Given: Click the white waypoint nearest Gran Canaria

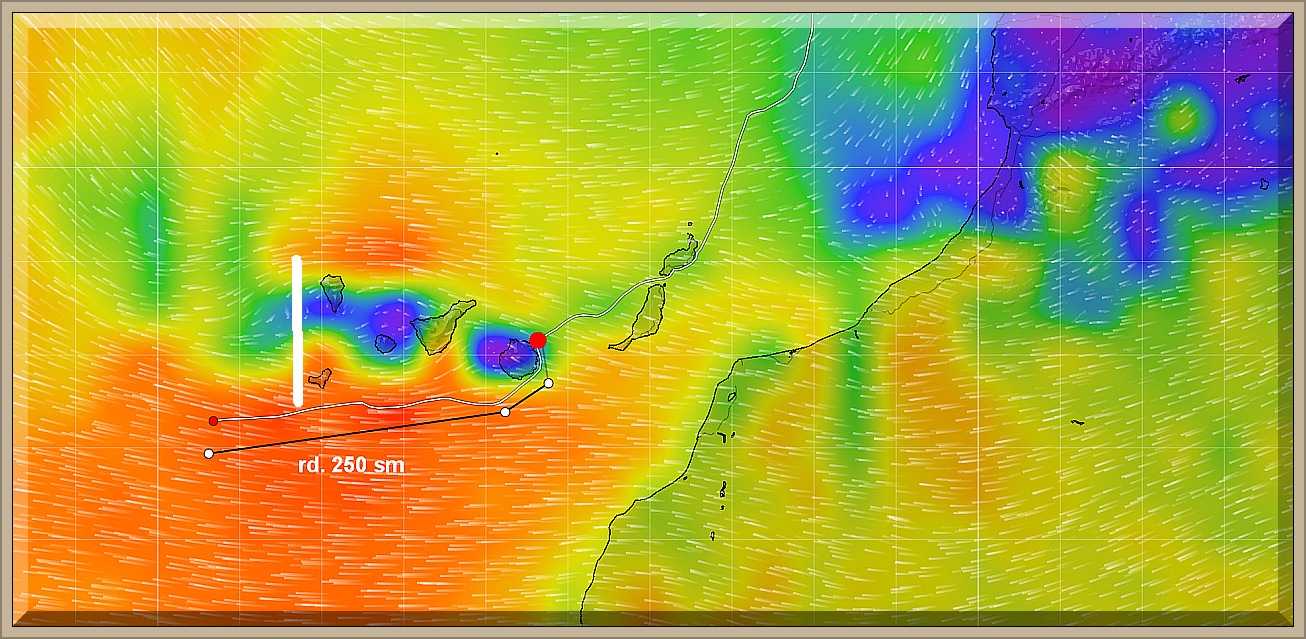Looking at the screenshot, I should tap(548, 383).
